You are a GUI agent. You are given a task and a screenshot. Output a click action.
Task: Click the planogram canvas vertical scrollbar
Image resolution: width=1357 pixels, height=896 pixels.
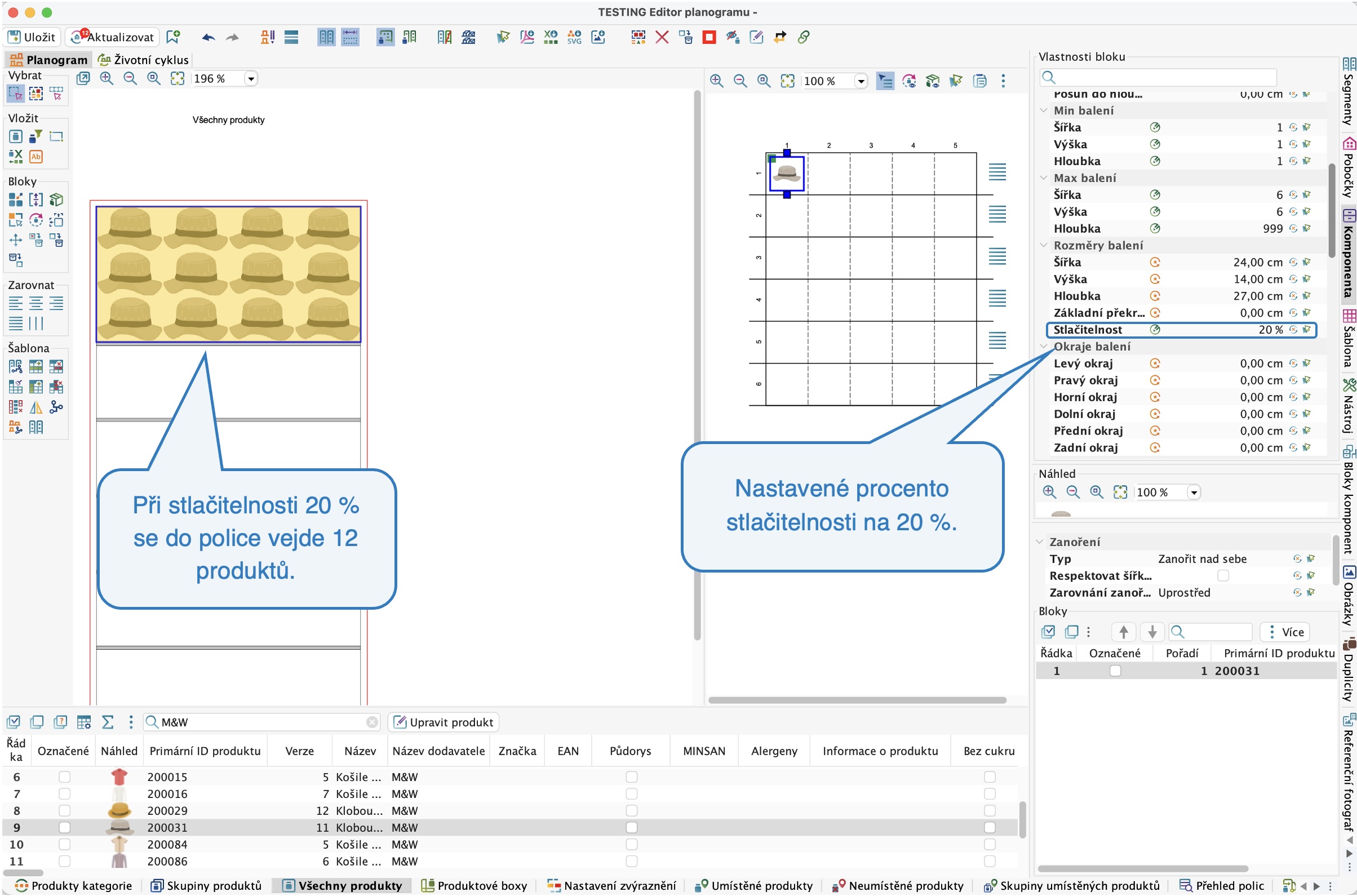[697, 366]
